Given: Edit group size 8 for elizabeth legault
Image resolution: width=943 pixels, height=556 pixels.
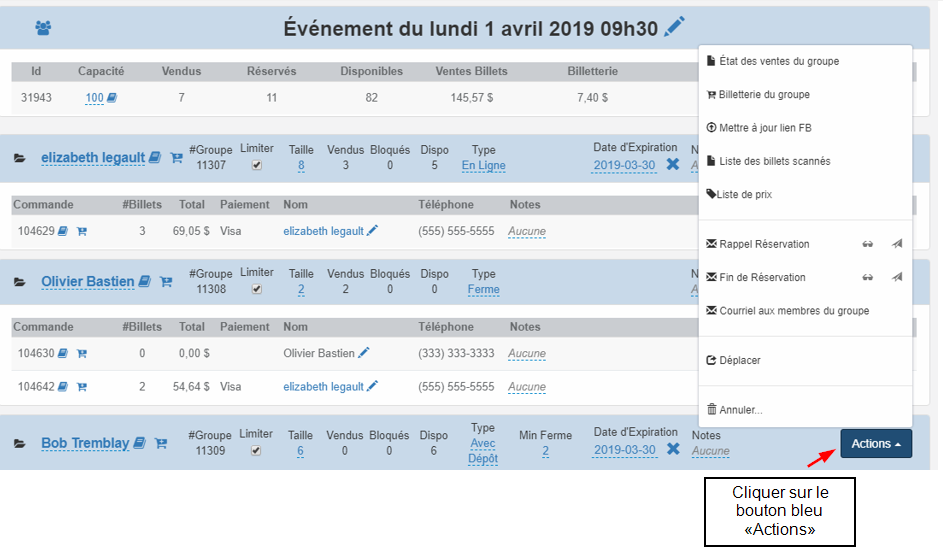Looking at the screenshot, I should (301, 165).
